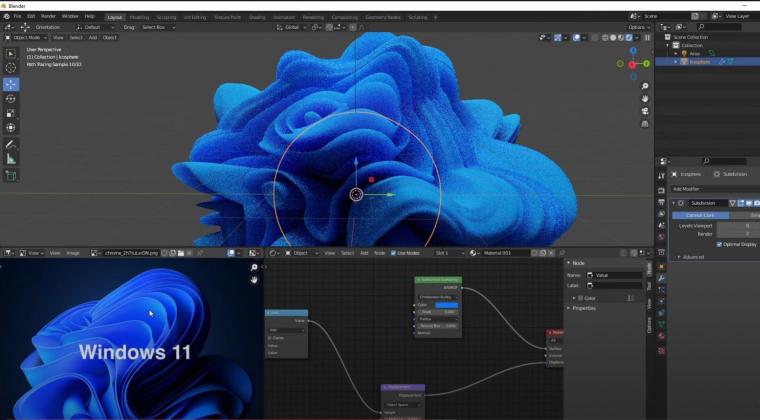Open the File menu
This screenshot has width=760, height=420.
coord(17,16)
